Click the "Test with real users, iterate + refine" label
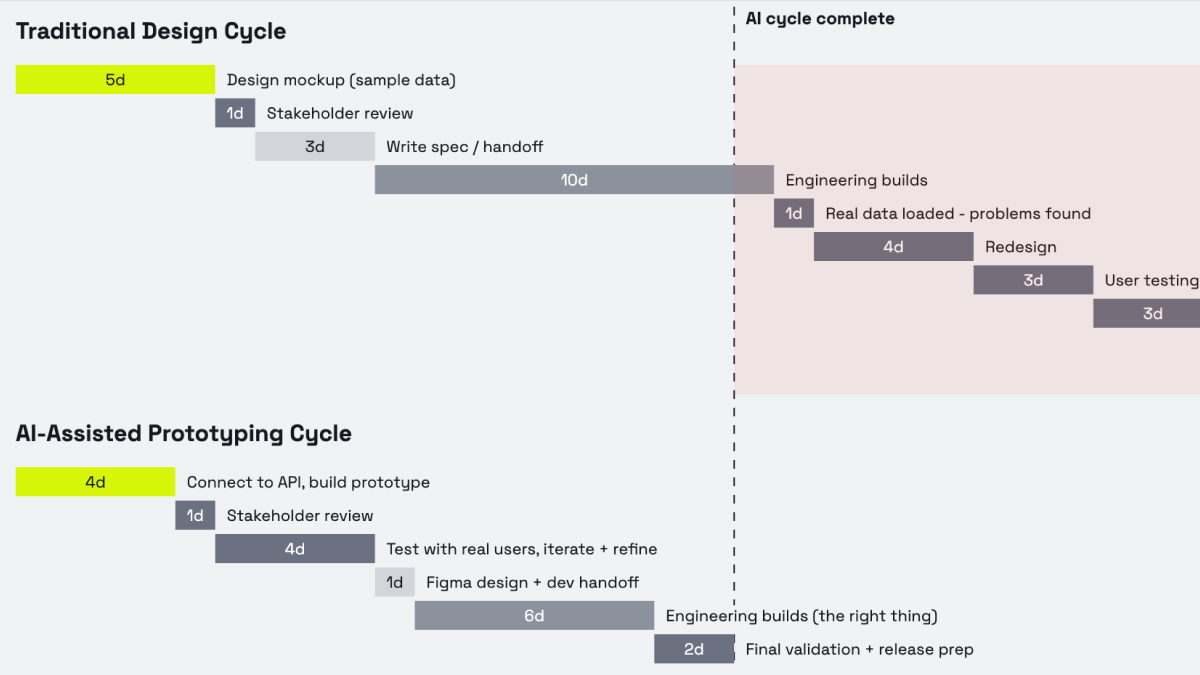The image size is (1200, 675). pyautogui.click(x=522, y=549)
